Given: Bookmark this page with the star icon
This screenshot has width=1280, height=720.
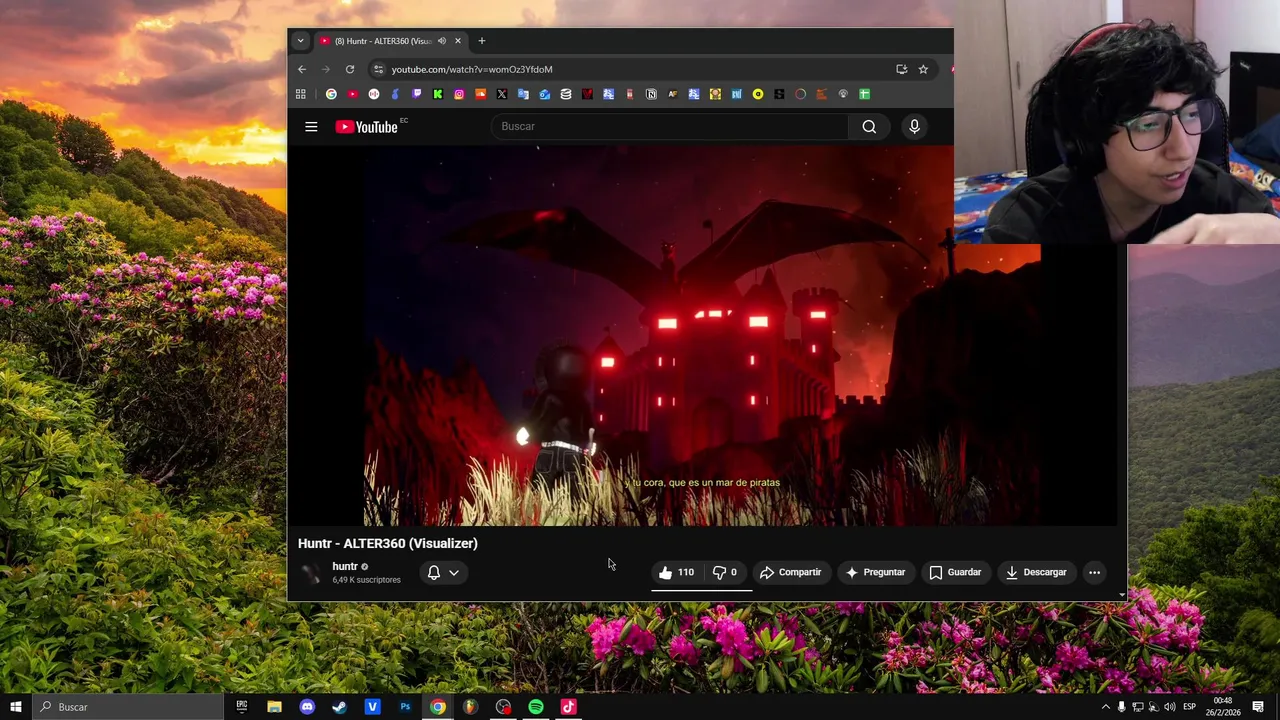Looking at the screenshot, I should coord(923,69).
